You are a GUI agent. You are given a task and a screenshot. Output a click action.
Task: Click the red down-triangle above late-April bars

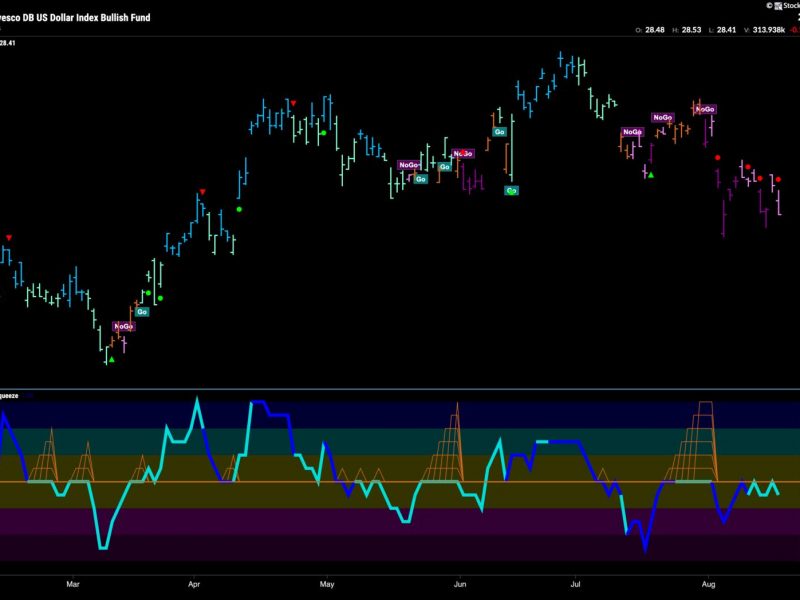(x=293, y=103)
